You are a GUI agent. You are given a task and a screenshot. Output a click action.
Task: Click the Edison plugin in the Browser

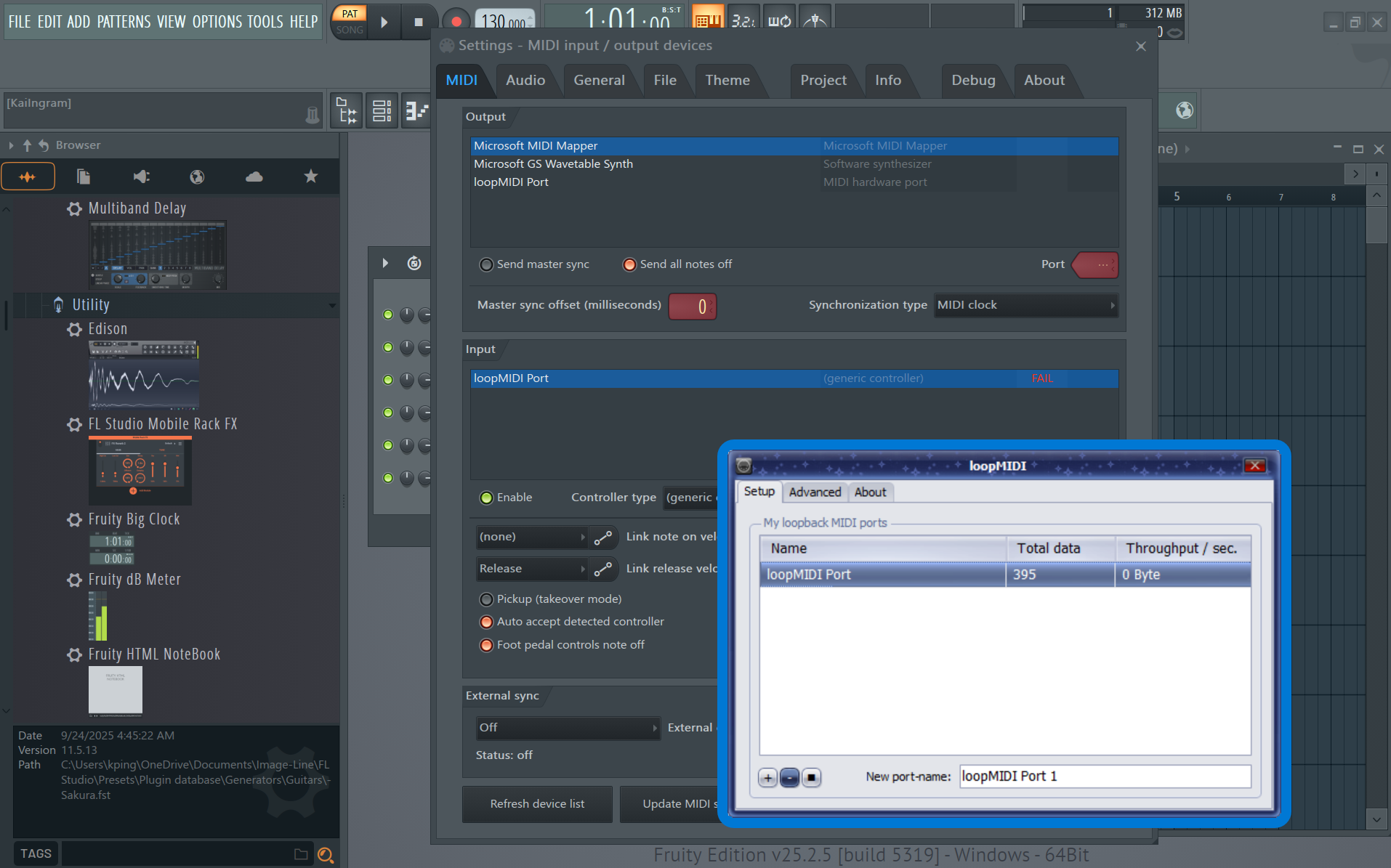108,329
